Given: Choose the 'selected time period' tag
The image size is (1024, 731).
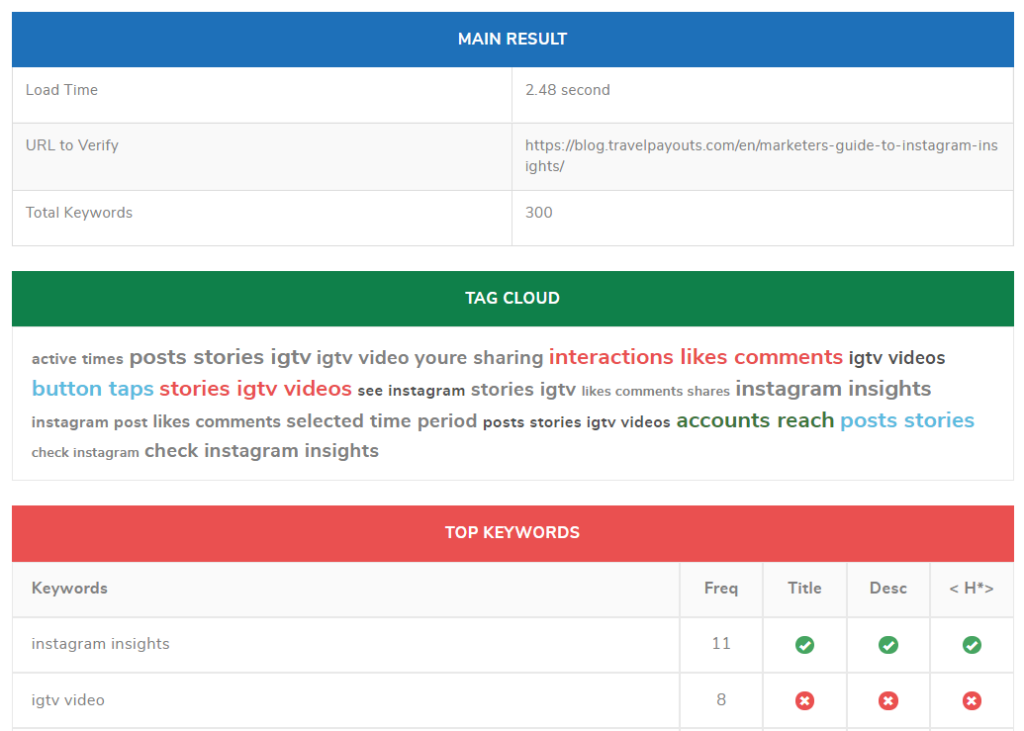Looking at the screenshot, I should click(381, 421).
